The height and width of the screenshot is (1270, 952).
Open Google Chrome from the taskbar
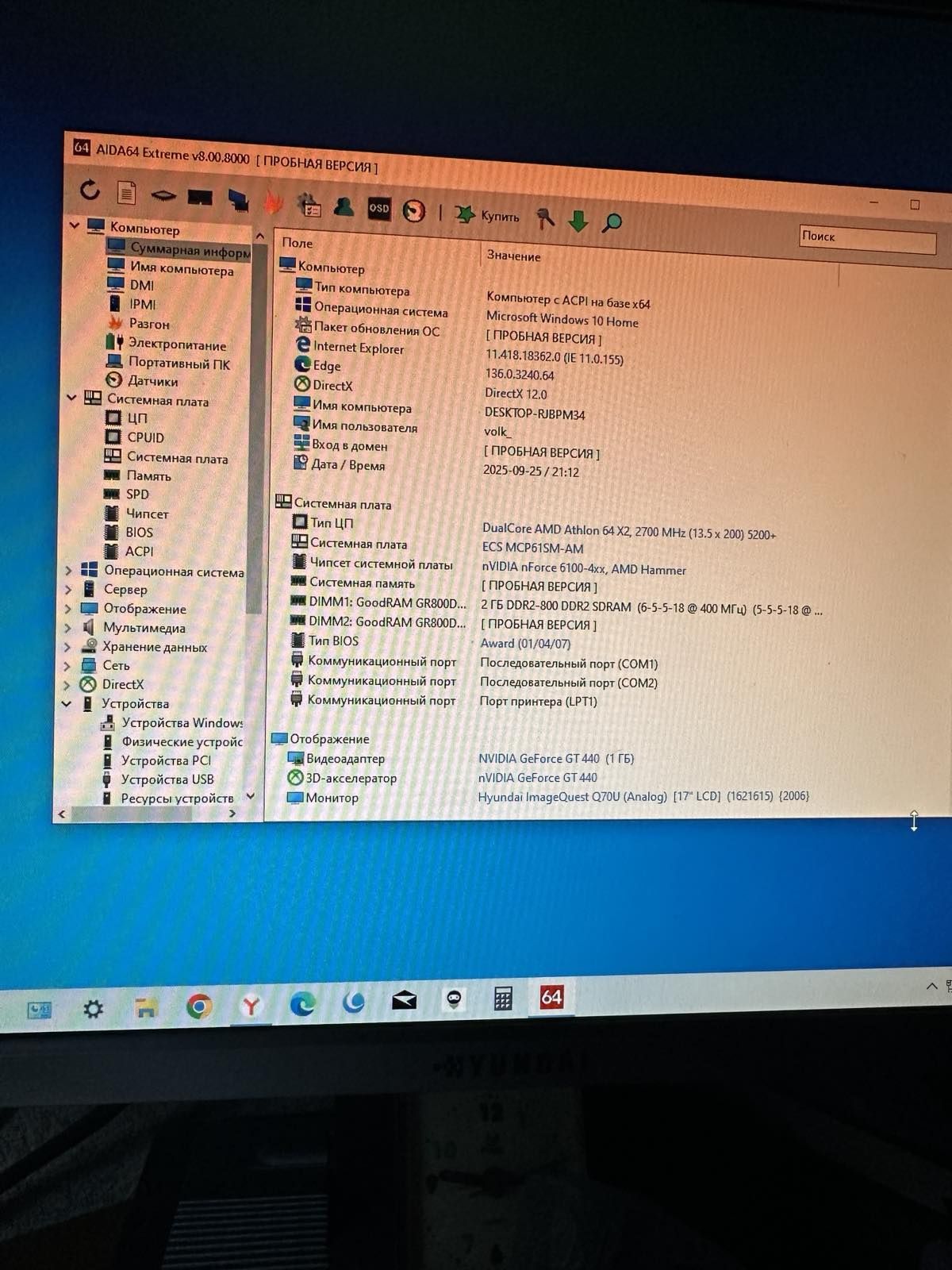[199, 1006]
